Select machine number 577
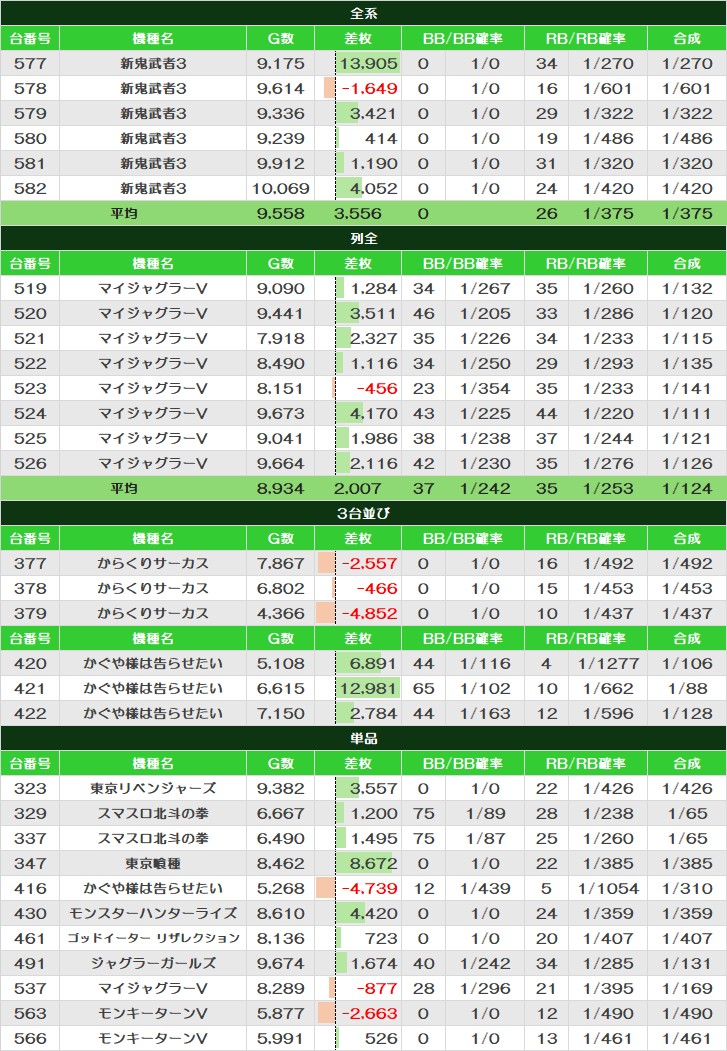Viewport: 727px width, 1051px height. click(30, 64)
